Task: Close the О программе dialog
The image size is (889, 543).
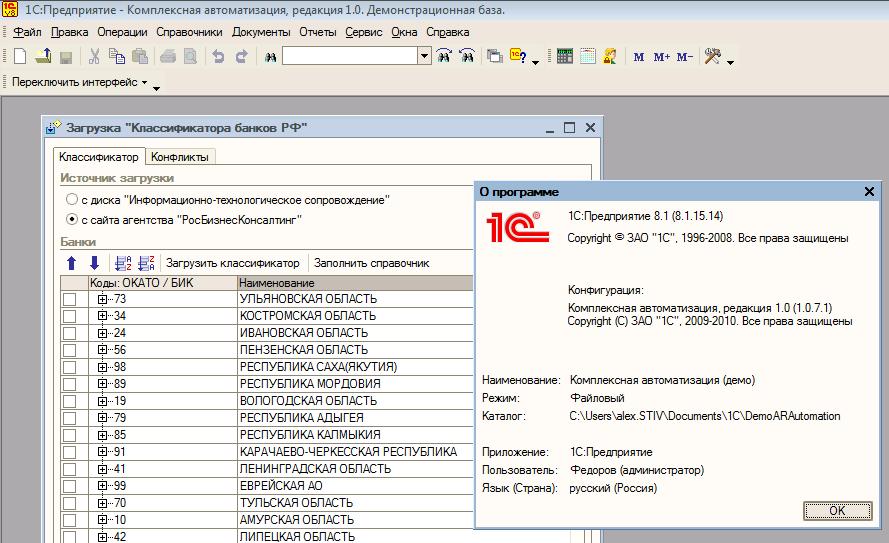Action: pos(869,192)
